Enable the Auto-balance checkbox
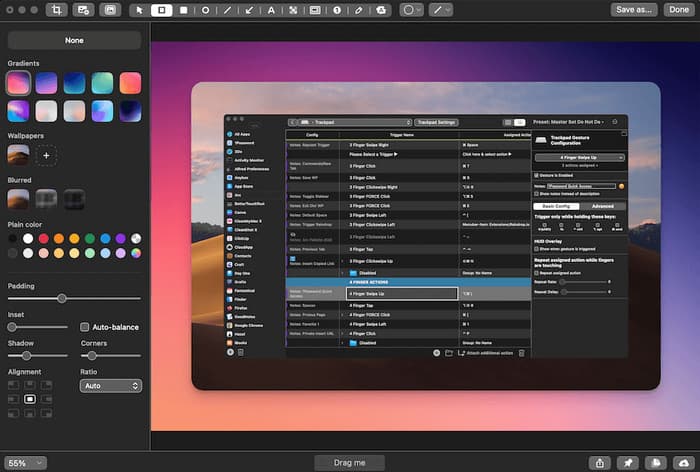Image resolution: width=700 pixels, height=472 pixels. [85, 327]
